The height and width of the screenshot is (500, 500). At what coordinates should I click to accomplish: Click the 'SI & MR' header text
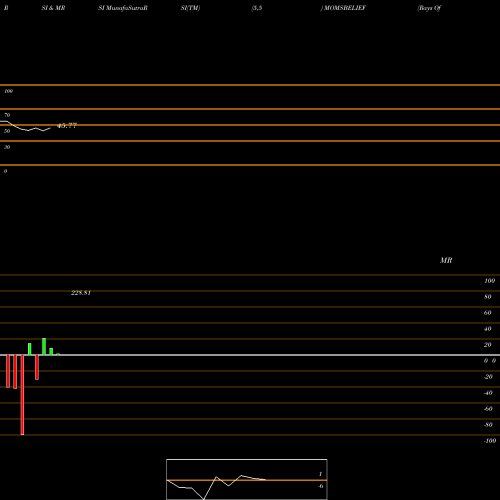point(53,8)
